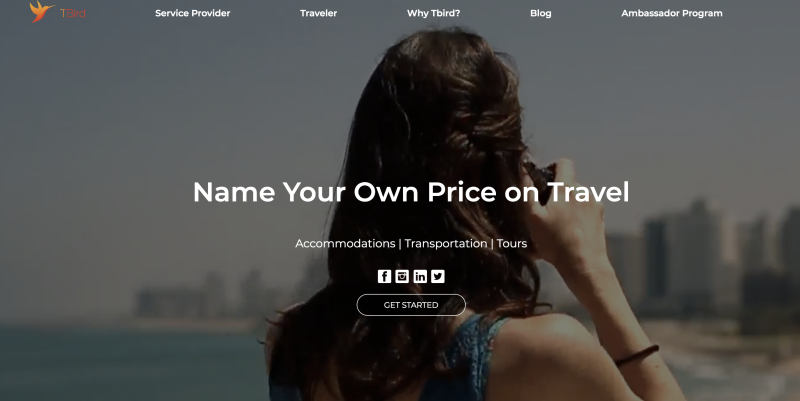This screenshot has height=401, width=800.
Task: Click the Name Your Own Price headline
Action: pyautogui.click(x=411, y=192)
